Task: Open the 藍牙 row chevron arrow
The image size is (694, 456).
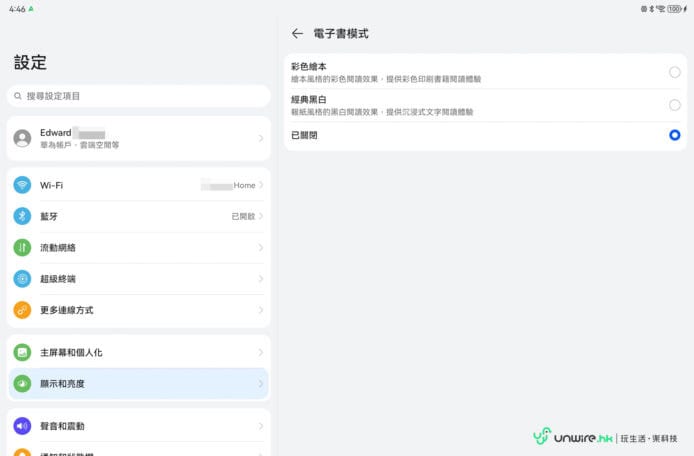Action: click(x=261, y=216)
